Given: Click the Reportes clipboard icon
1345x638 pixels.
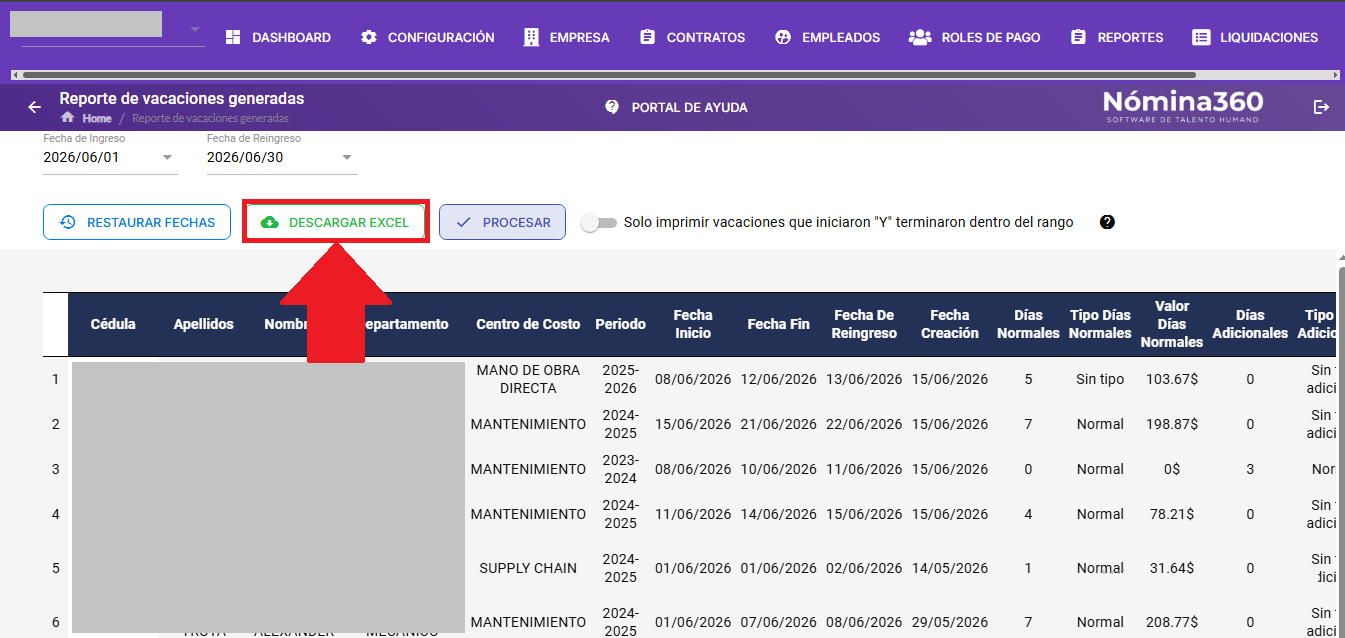Looking at the screenshot, I should coord(1078,37).
